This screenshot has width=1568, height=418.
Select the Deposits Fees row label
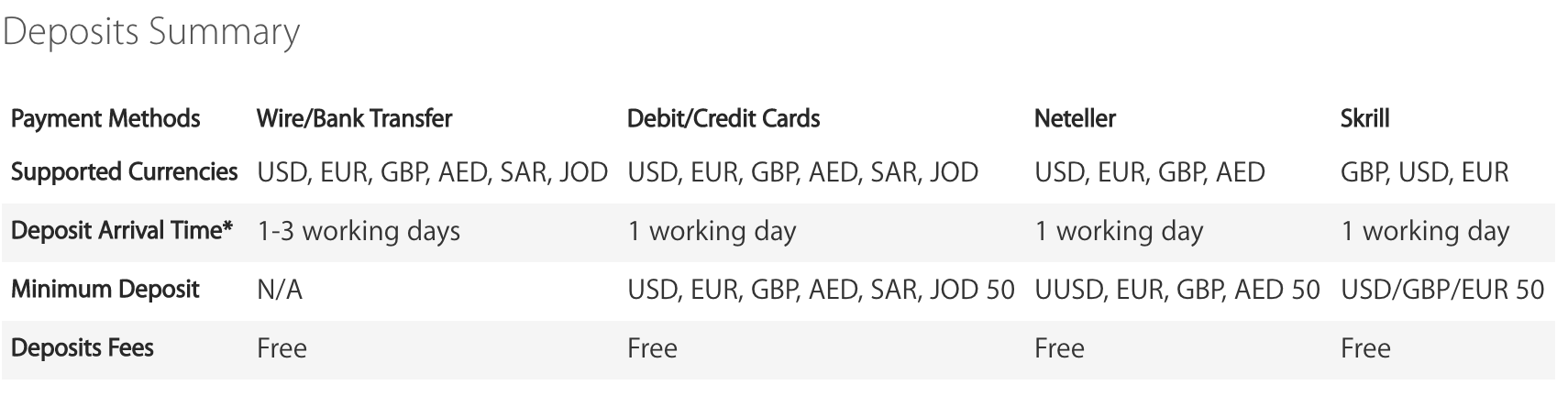tap(83, 348)
